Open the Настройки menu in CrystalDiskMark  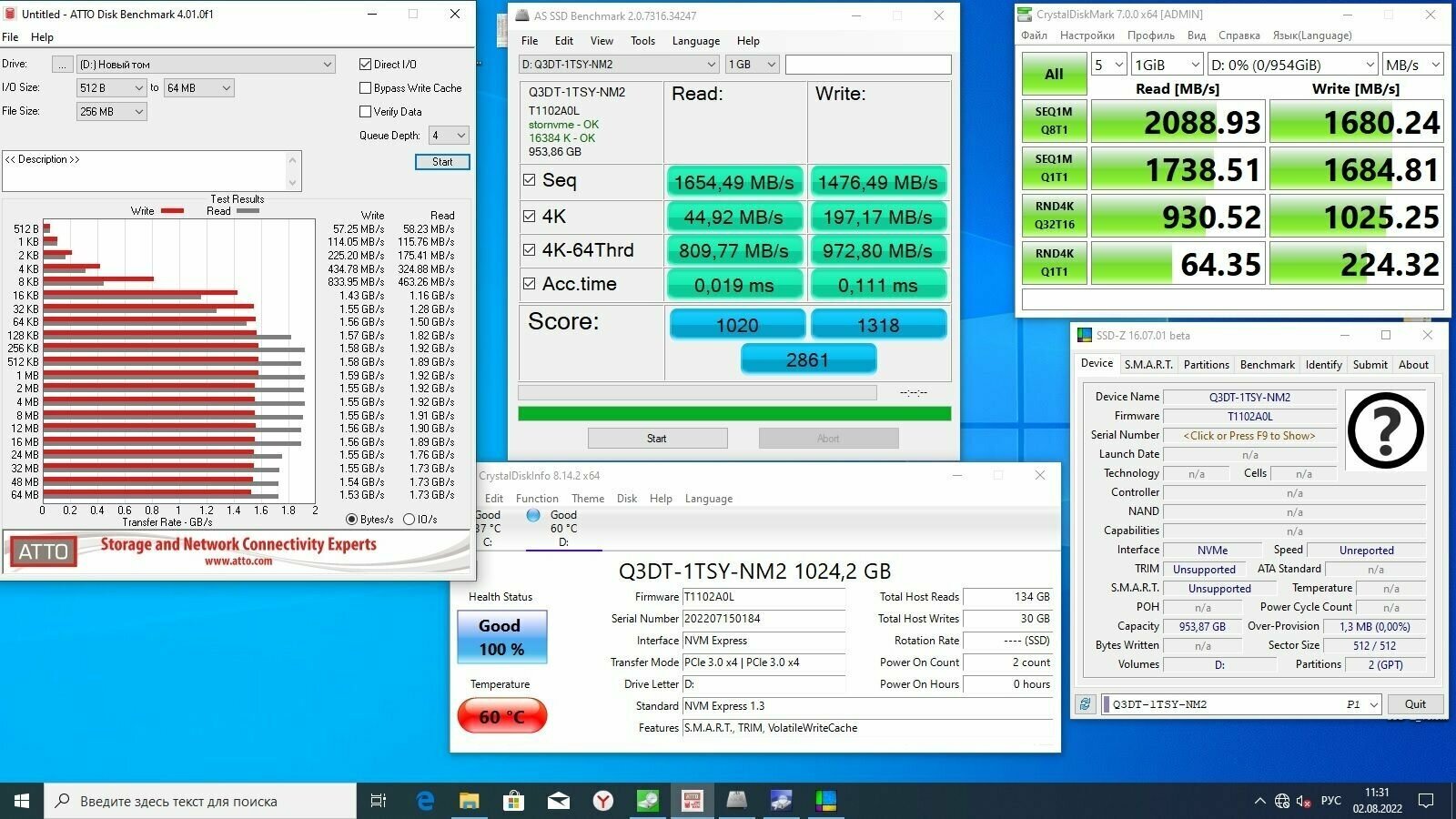coord(1087,35)
